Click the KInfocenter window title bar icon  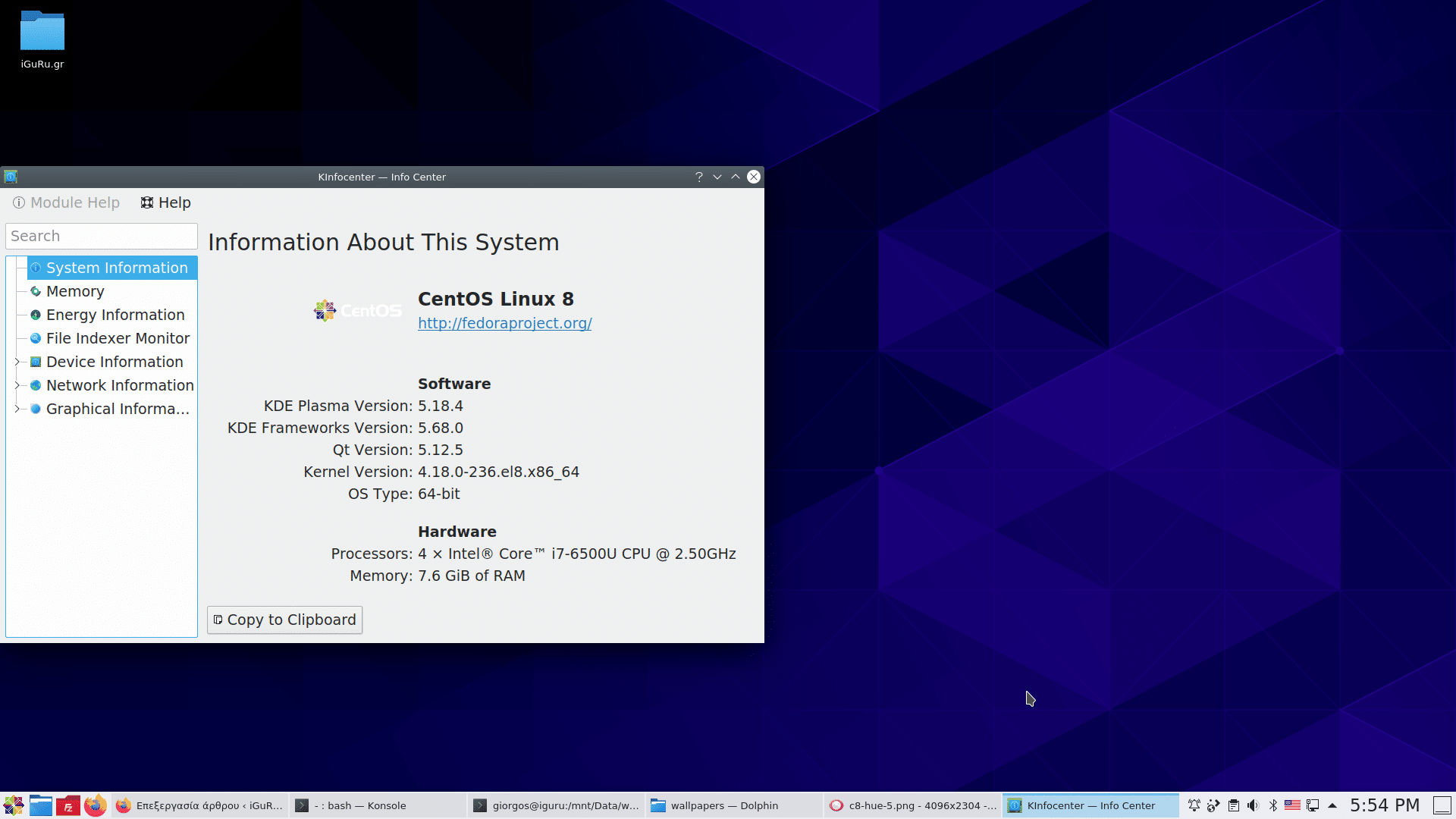point(11,177)
